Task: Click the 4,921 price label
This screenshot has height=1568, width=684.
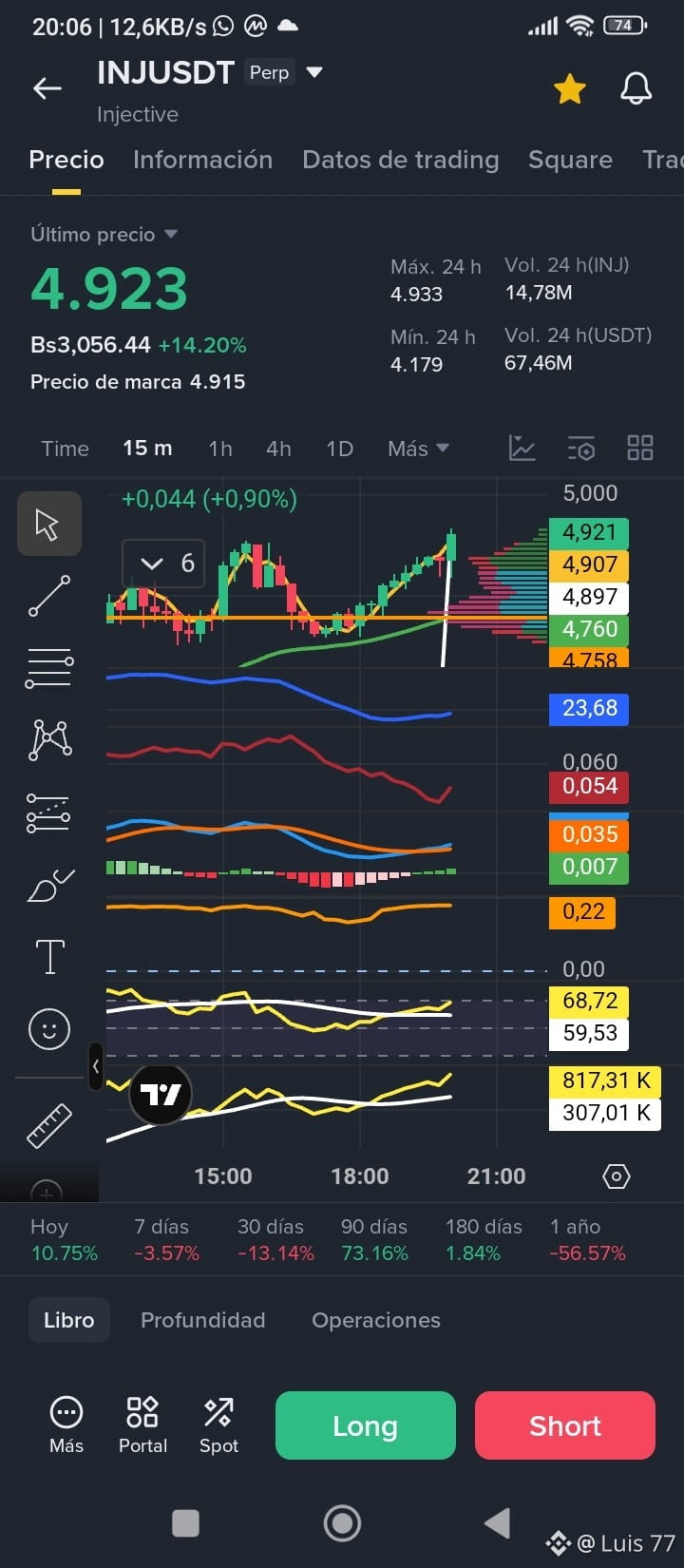Action: coord(589,532)
